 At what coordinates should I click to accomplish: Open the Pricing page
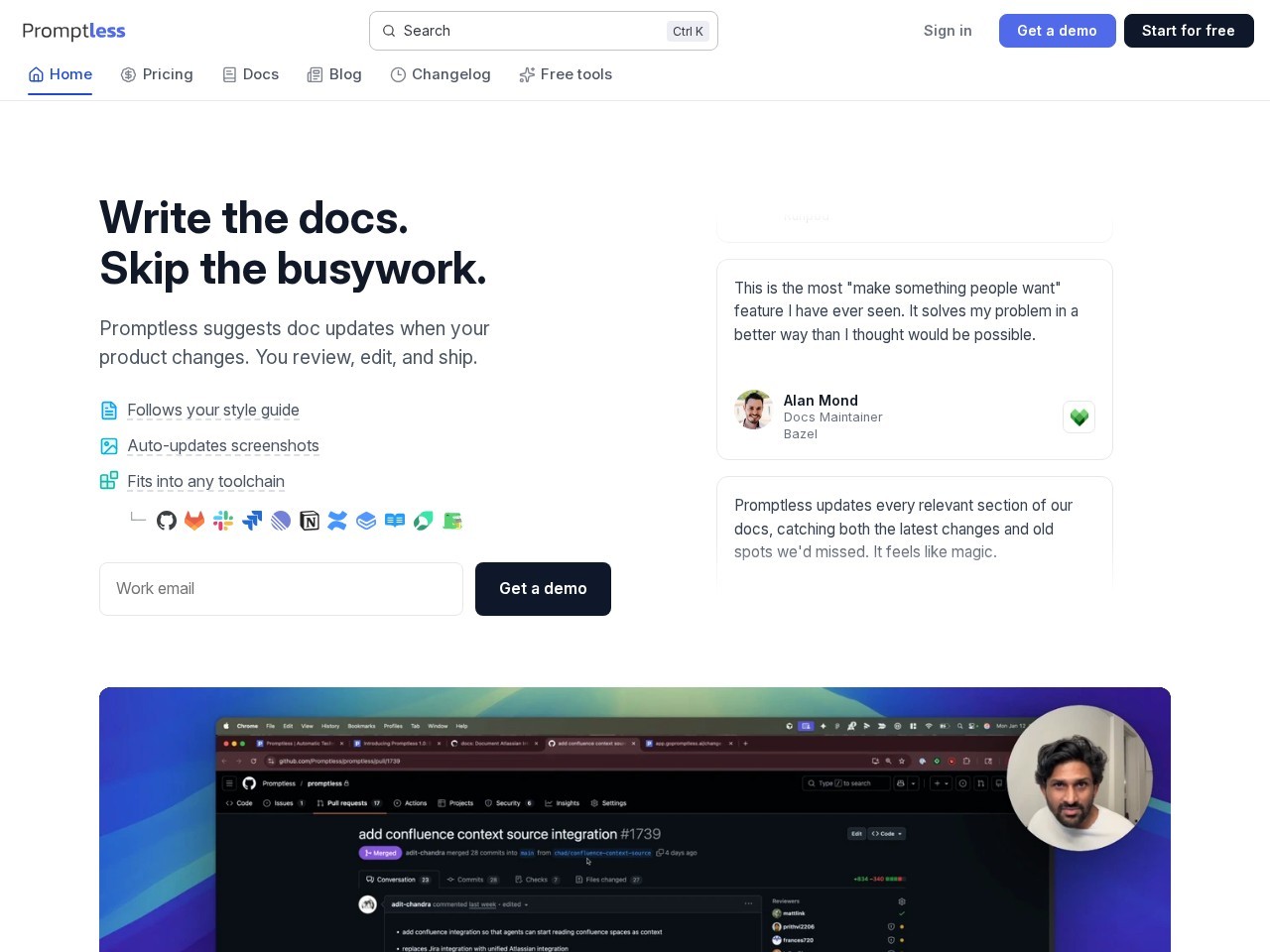[x=157, y=74]
